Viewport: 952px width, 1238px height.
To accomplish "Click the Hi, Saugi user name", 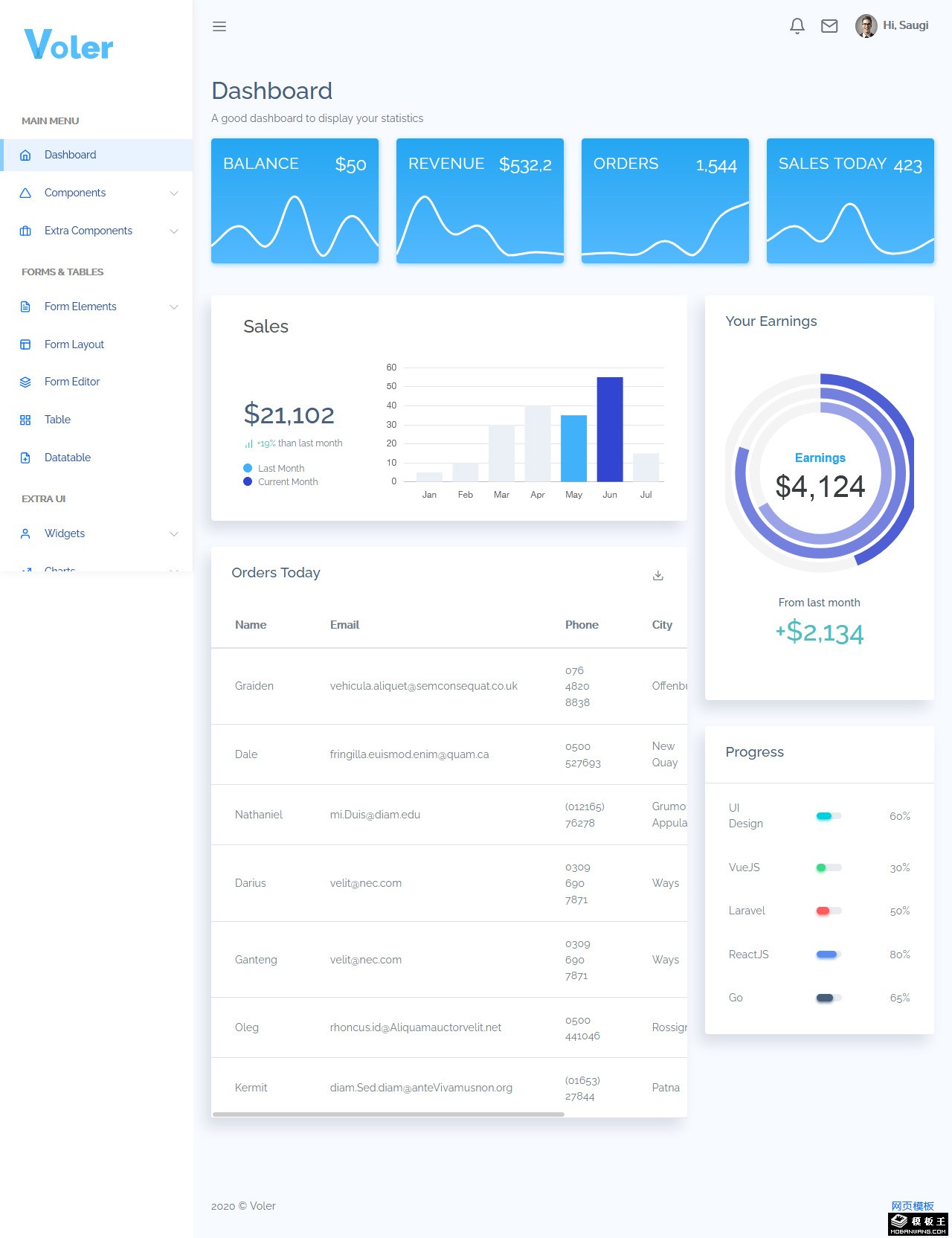I will [x=906, y=25].
